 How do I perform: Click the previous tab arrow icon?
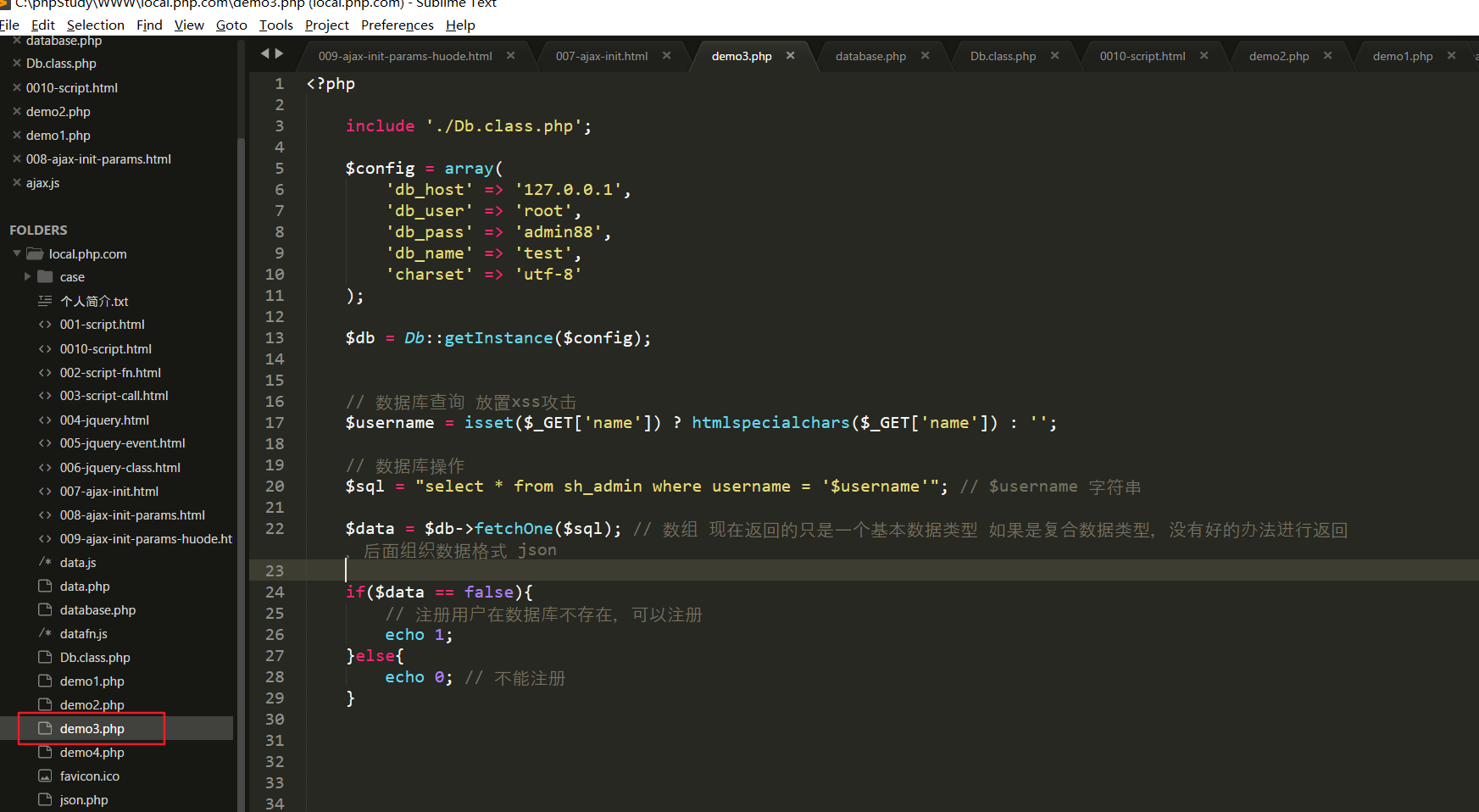(x=265, y=54)
